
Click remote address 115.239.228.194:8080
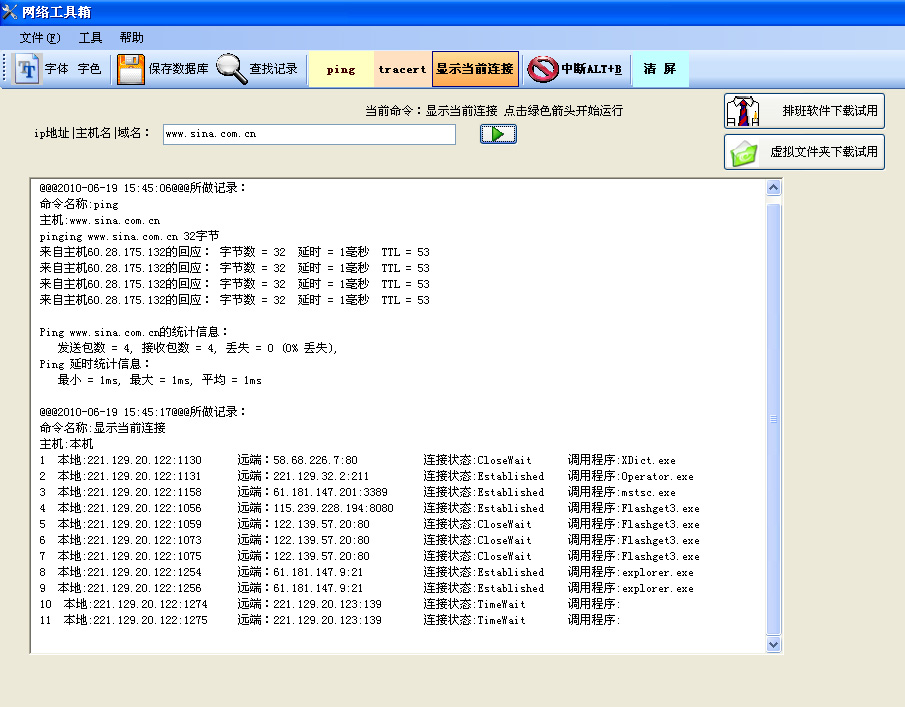pyautogui.click(x=333, y=508)
